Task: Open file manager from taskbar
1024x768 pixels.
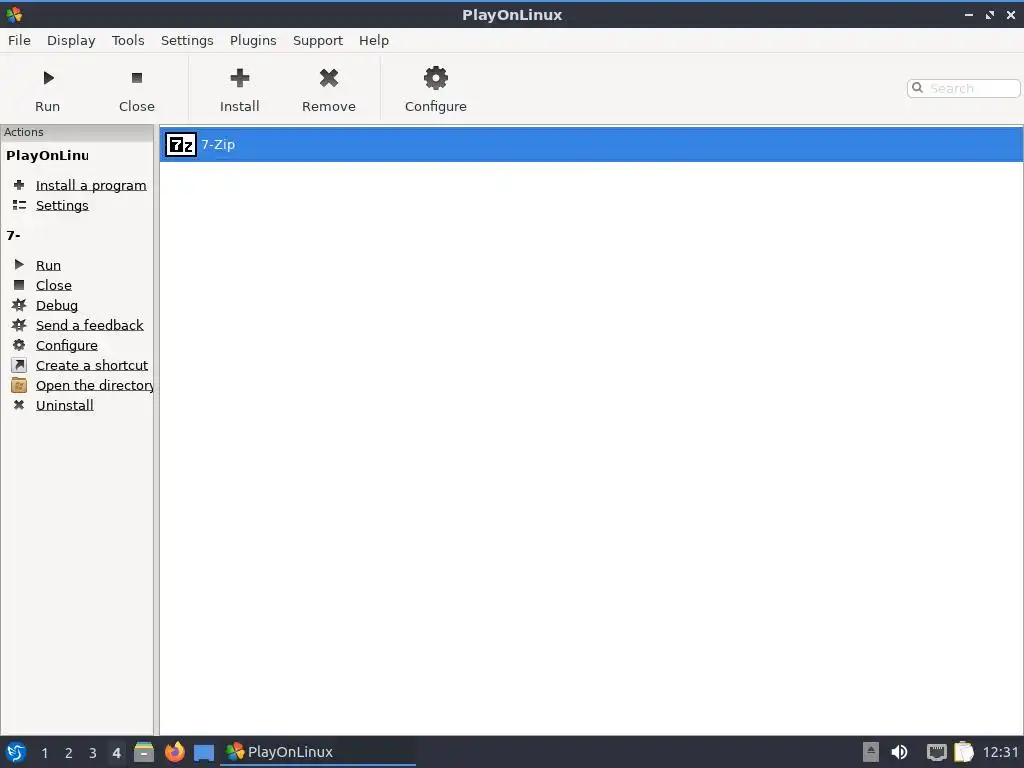Action: [144, 752]
